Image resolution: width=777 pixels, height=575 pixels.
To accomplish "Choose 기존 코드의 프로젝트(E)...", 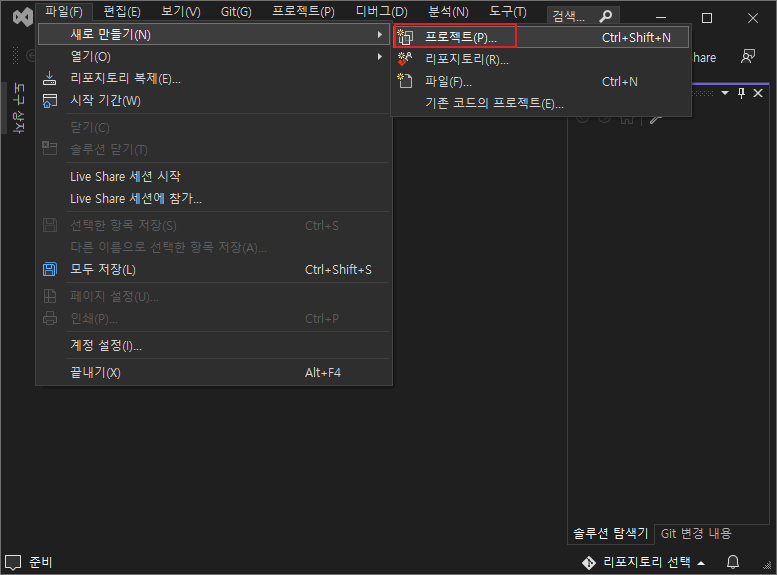I will (x=541, y=103).
